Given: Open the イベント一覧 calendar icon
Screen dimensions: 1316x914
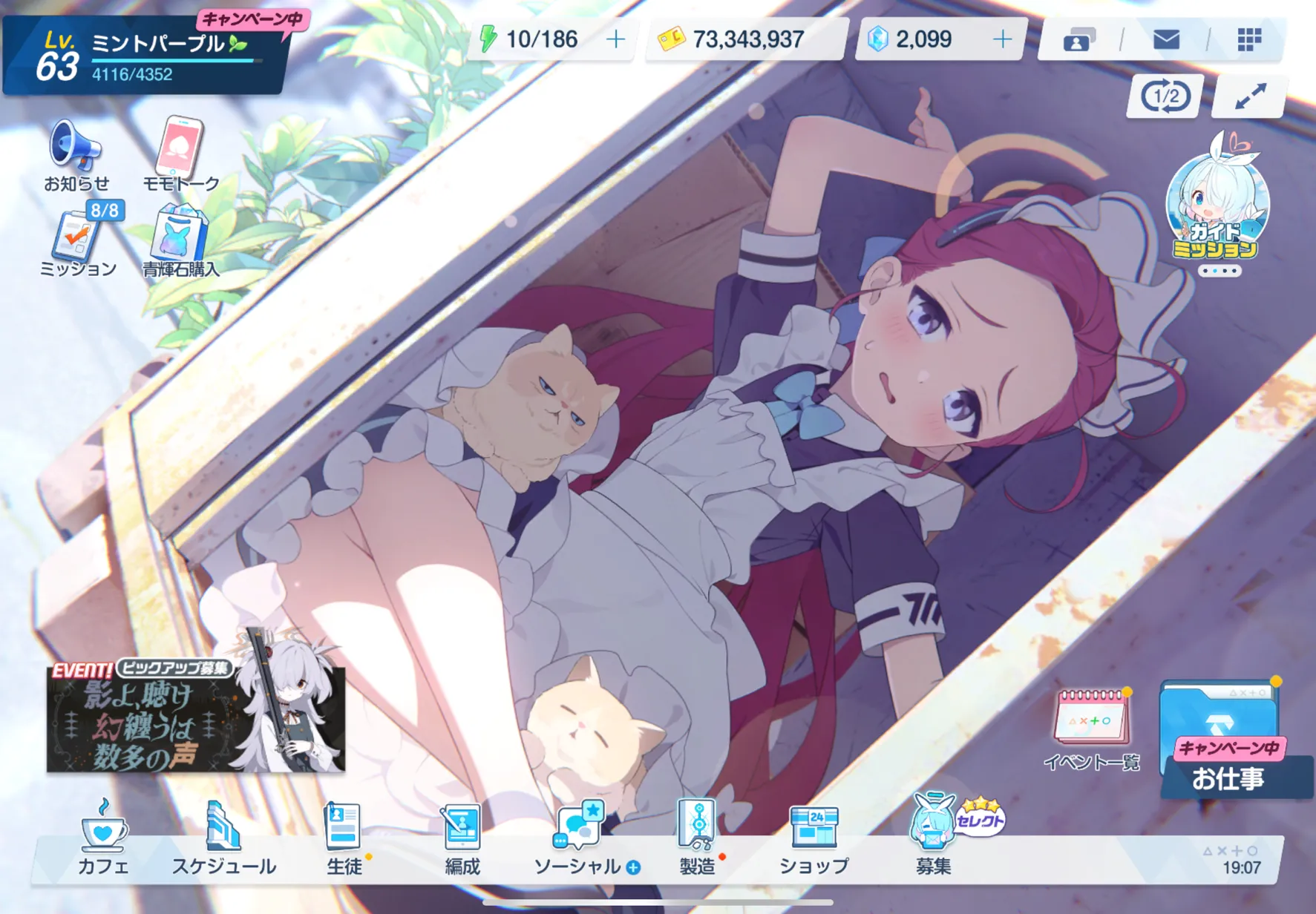Looking at the screenshot, I should point(1091,730).
